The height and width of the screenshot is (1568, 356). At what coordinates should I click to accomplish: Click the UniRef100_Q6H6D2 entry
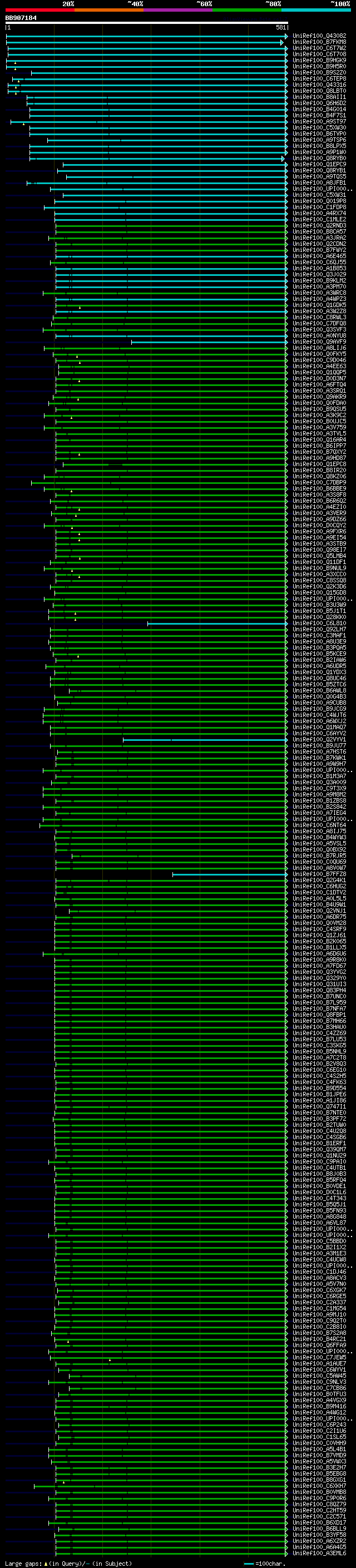point(319,103)
